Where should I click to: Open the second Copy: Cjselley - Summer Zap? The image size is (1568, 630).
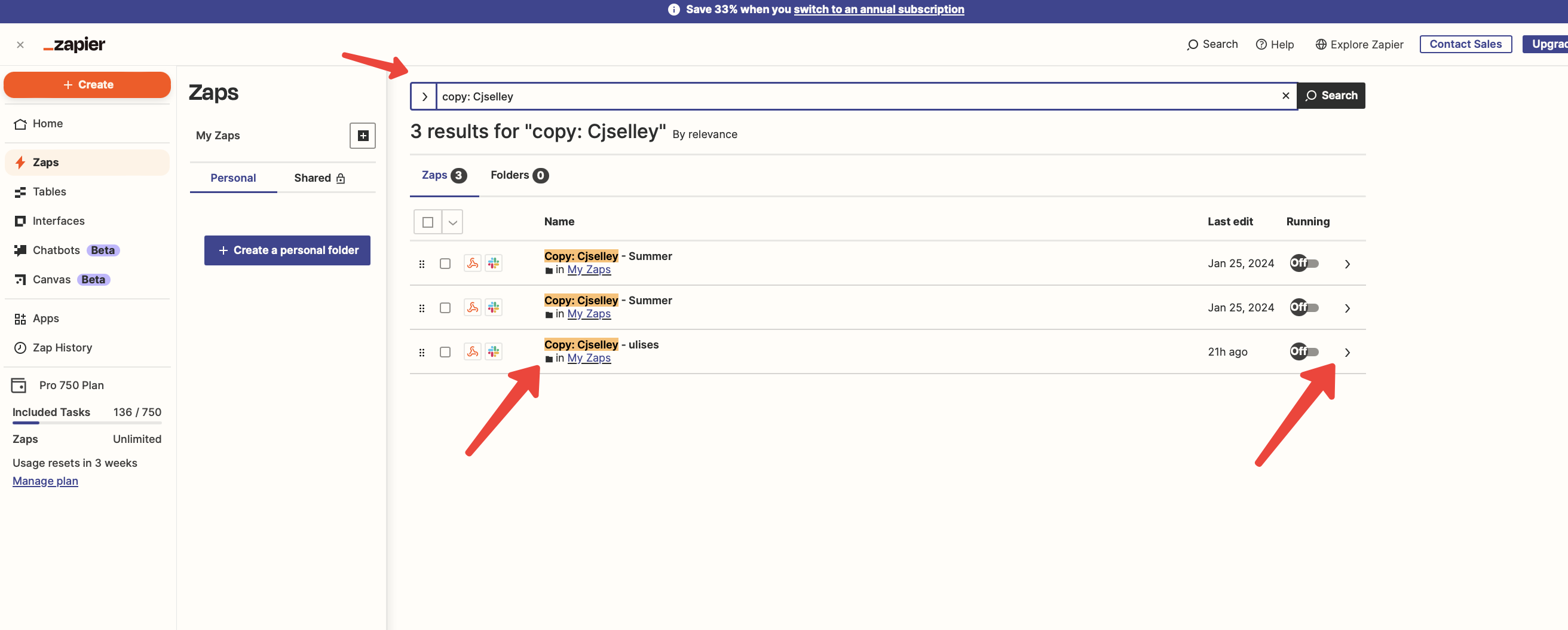(608, 301)
